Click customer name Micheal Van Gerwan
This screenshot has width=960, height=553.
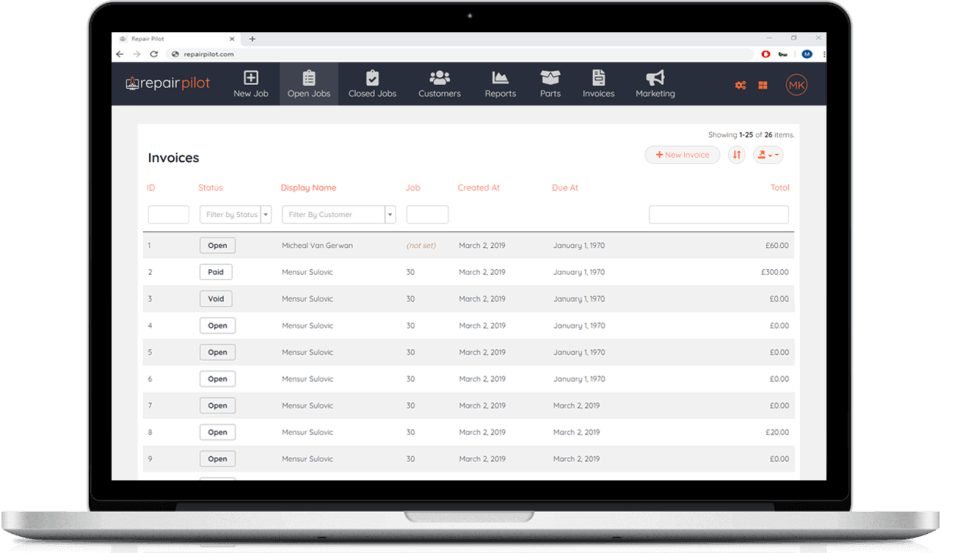pyautogui.click(x=317, y=246)
